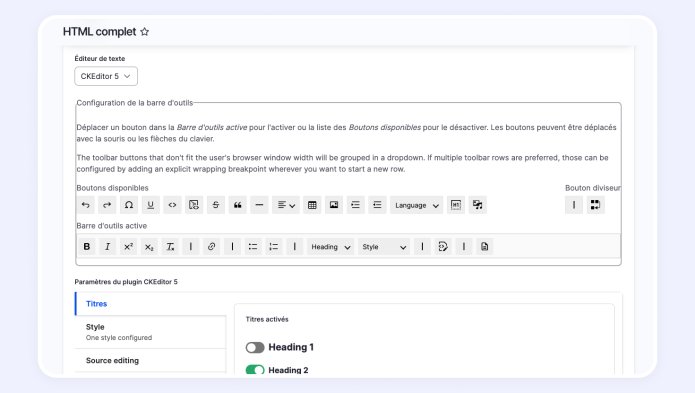The image size is (695, 393).
Task: Click the One style configured text
Action: (119, 338)
